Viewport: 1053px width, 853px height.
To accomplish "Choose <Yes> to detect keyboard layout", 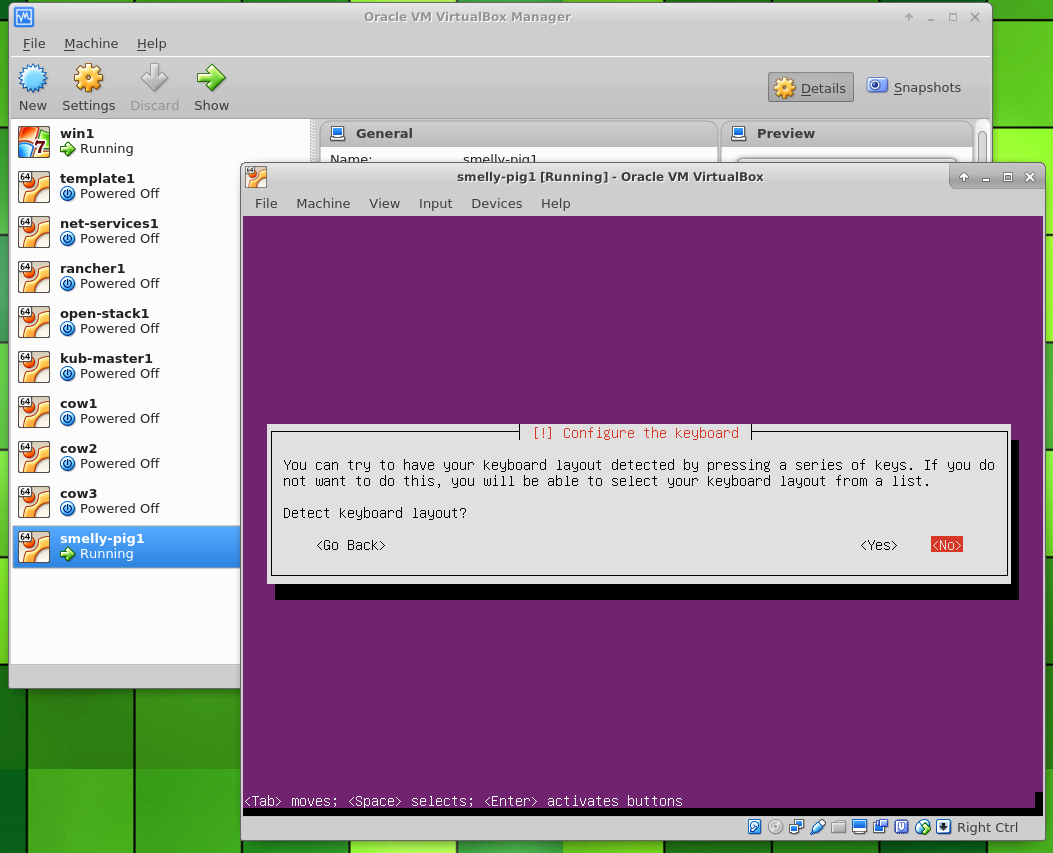I will point(878,545).
